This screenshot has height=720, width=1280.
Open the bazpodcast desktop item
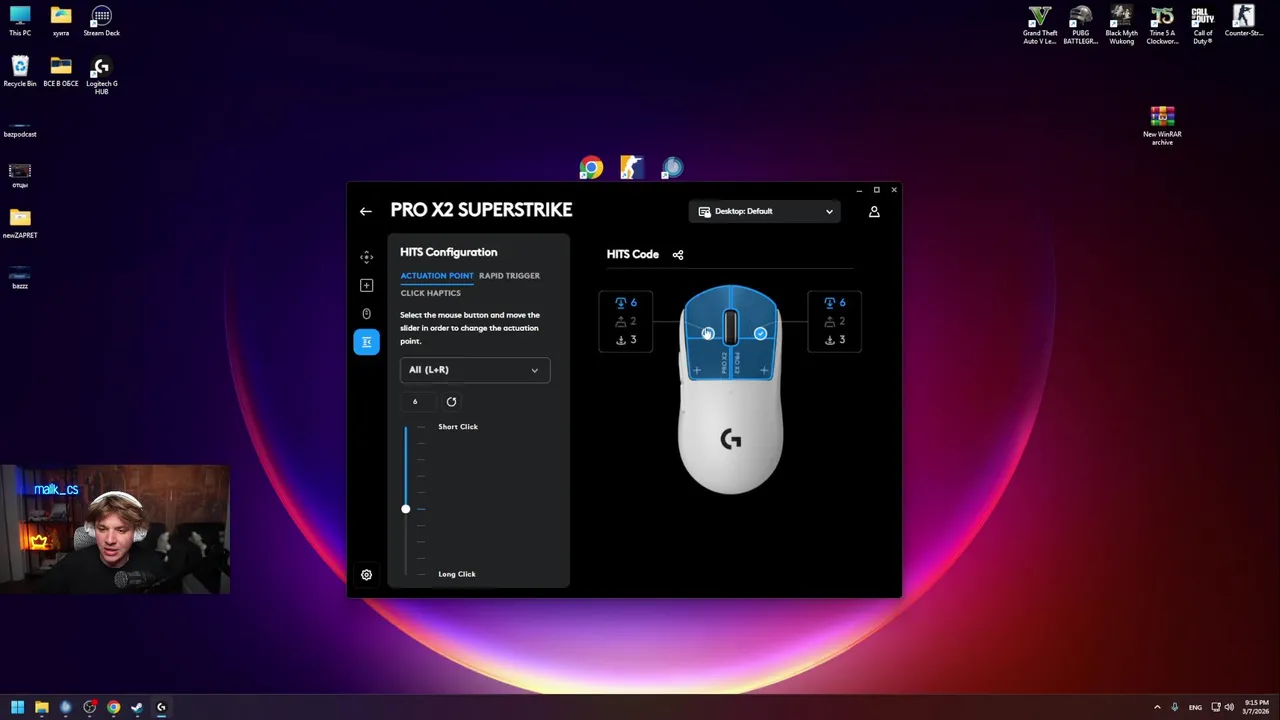click(20, 128)
